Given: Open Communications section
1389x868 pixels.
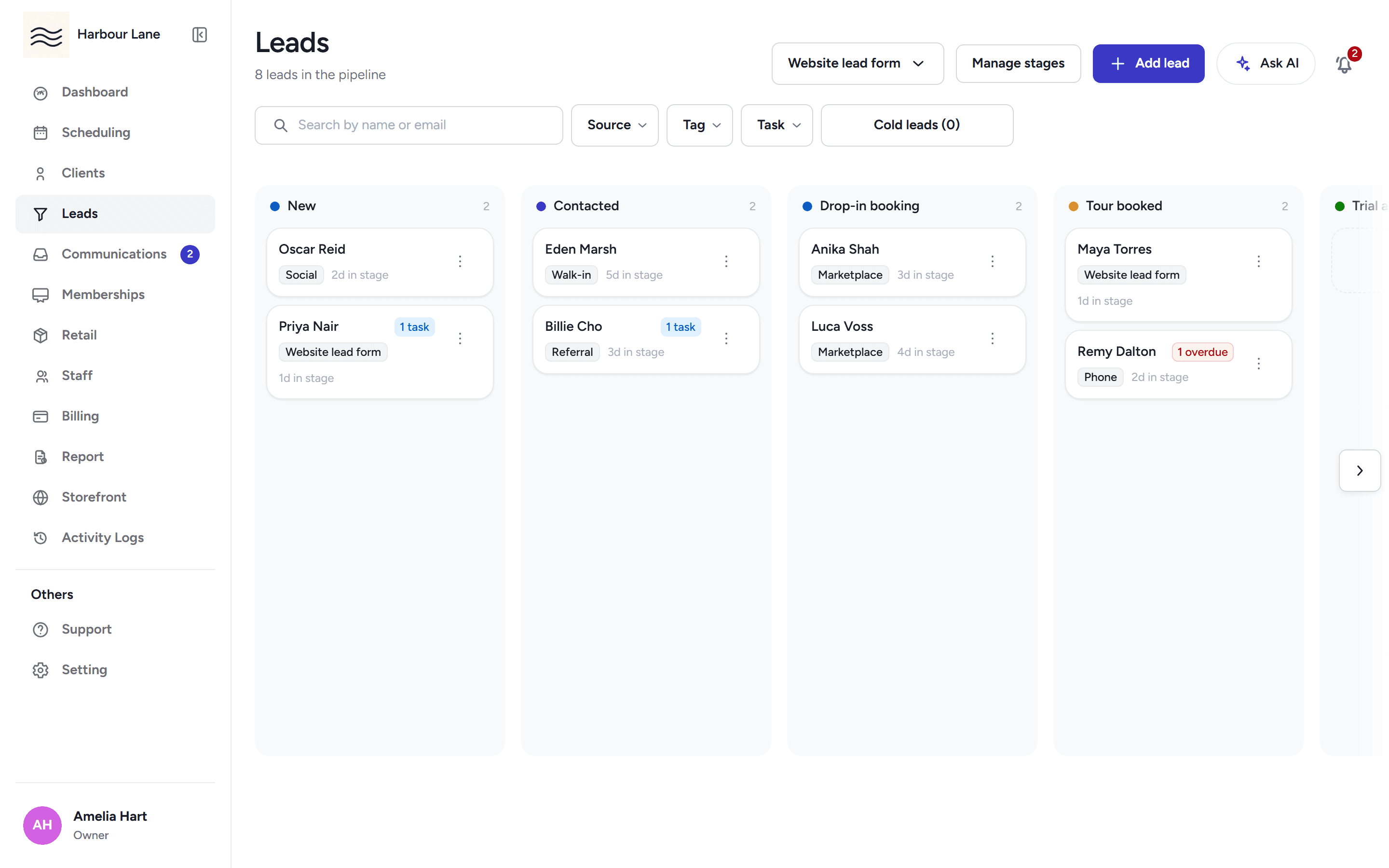Looking at the screenshot, I should [x=115, y=254].
